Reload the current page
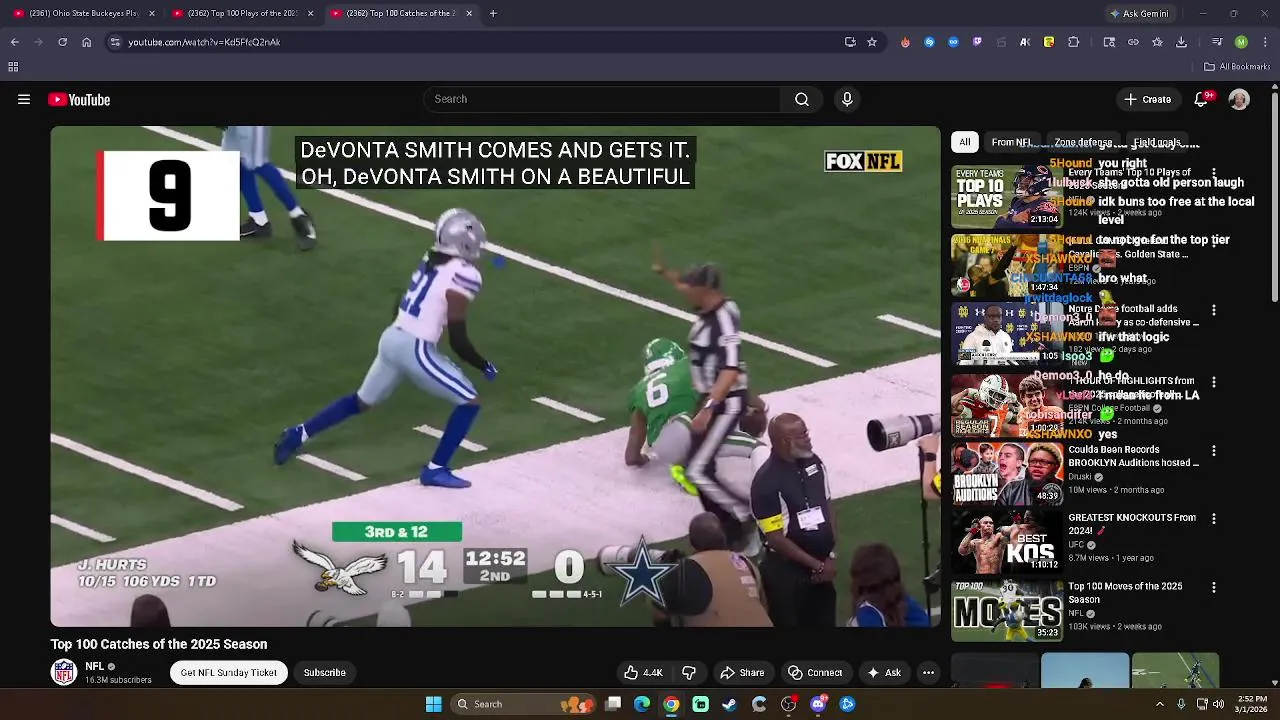The height and width of the screenshot is (720, 1280). [x=62, y=42]
